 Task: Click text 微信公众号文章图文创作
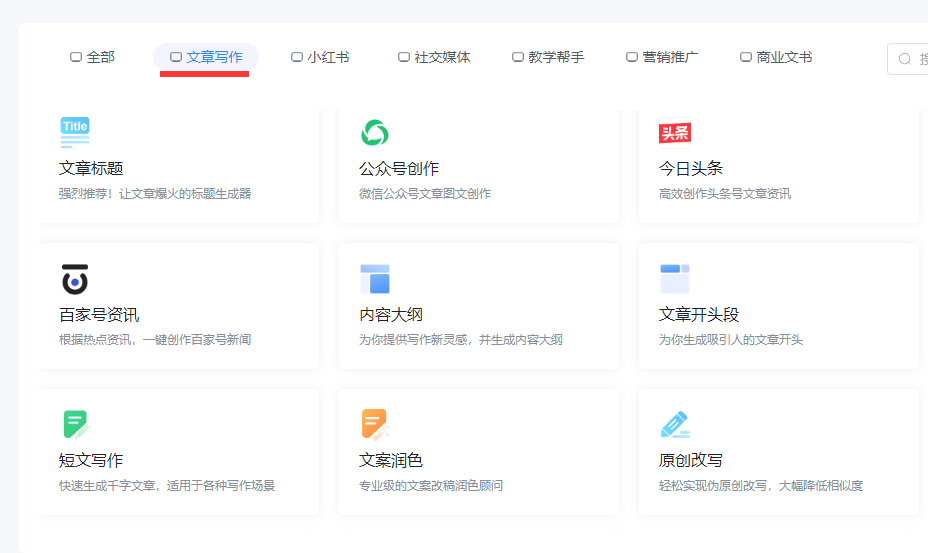click(425, 194)
